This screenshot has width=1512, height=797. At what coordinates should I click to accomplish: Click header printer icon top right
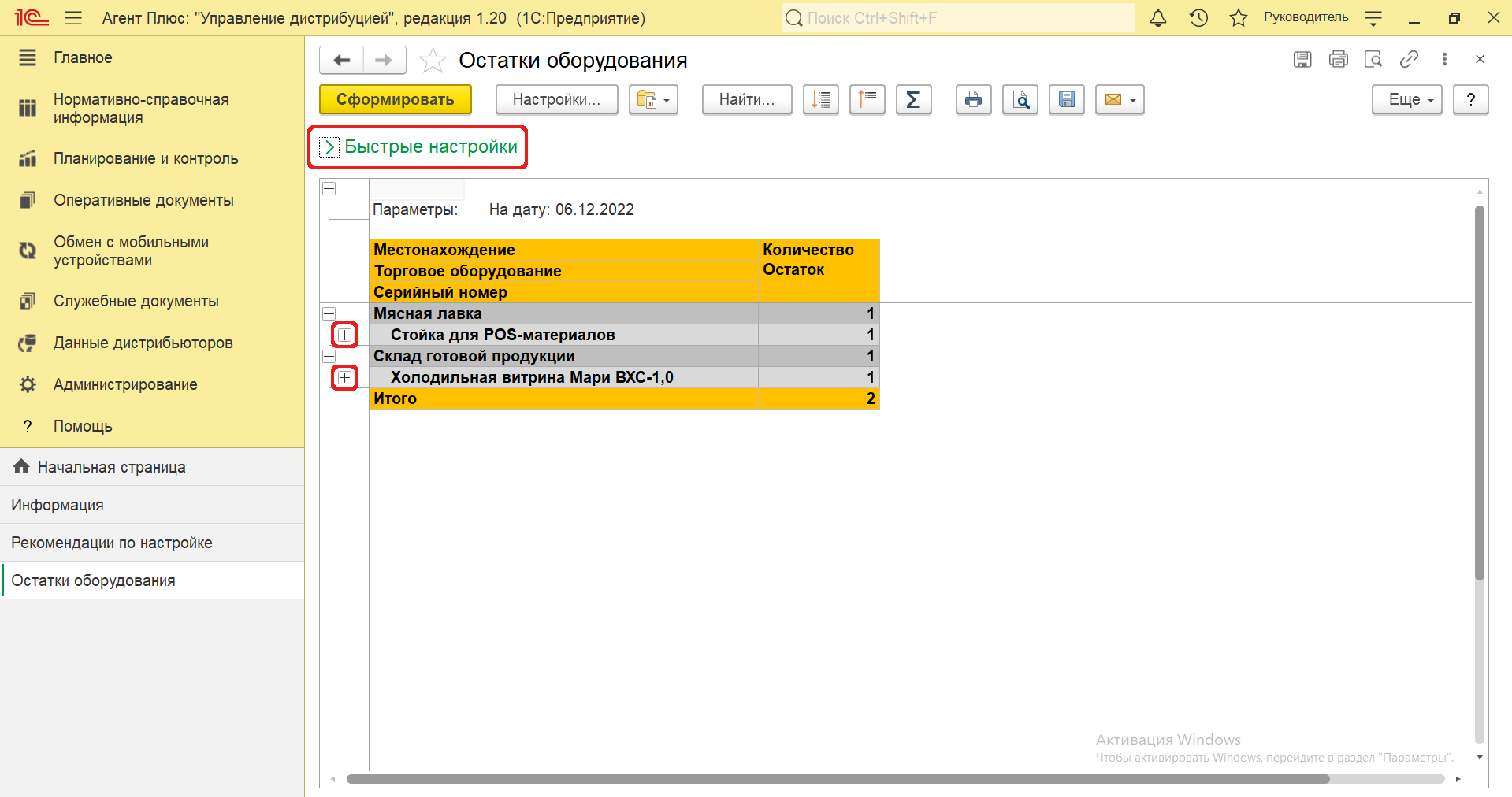pos(1338,59)
